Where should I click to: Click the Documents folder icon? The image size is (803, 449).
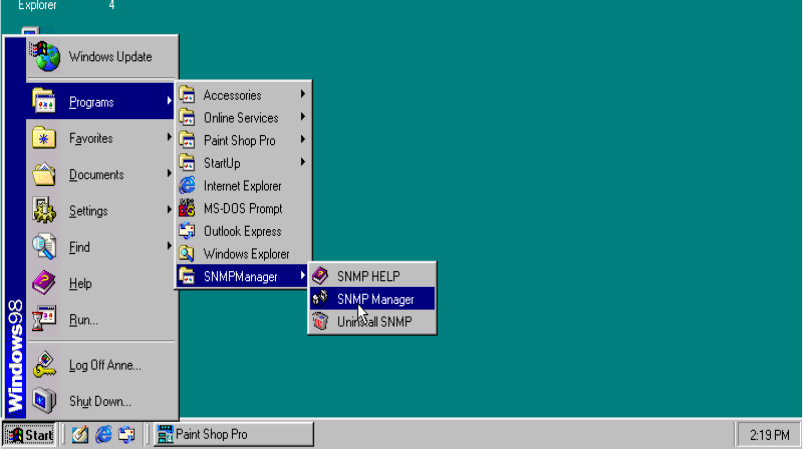[x=44, y=174]
